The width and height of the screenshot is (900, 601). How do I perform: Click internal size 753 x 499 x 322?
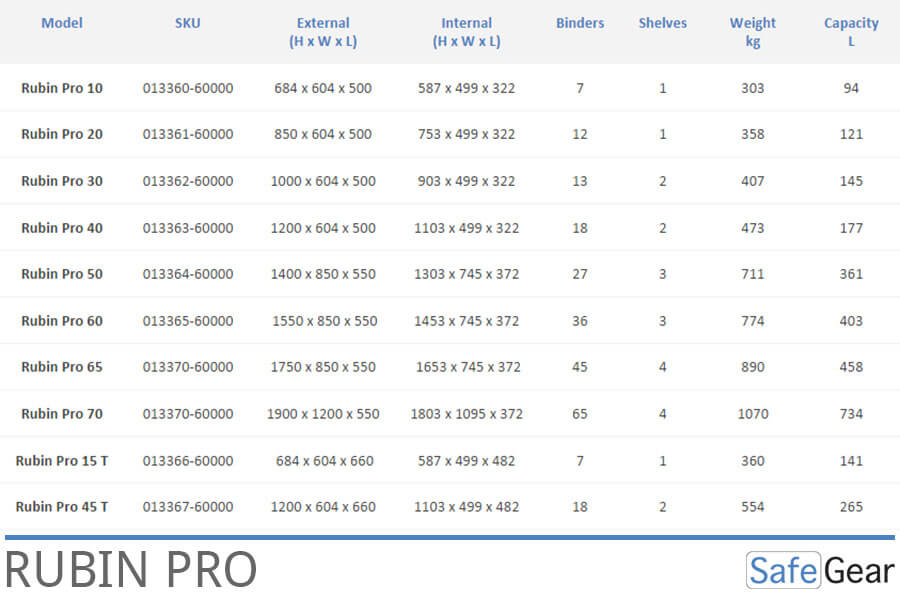467,134
